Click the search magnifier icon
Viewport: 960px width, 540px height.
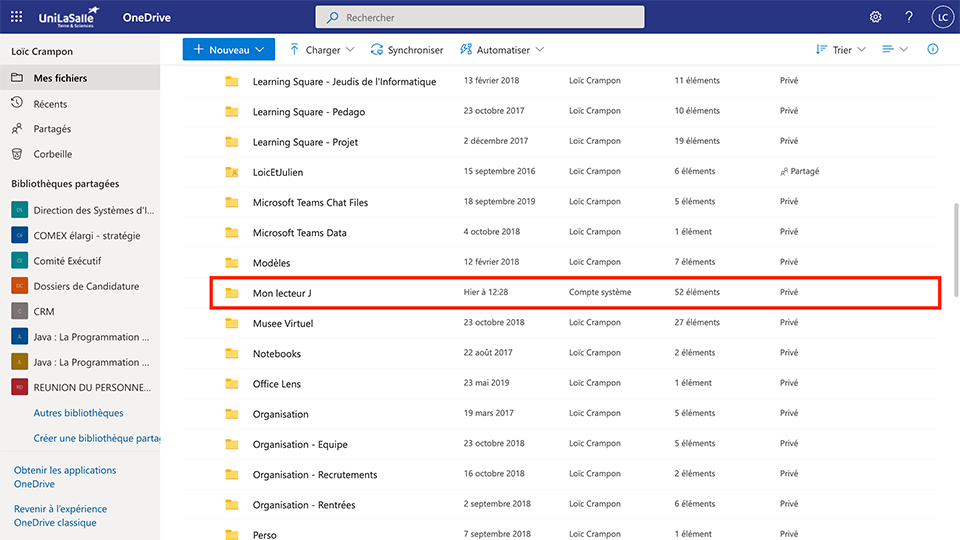point(332,17)
